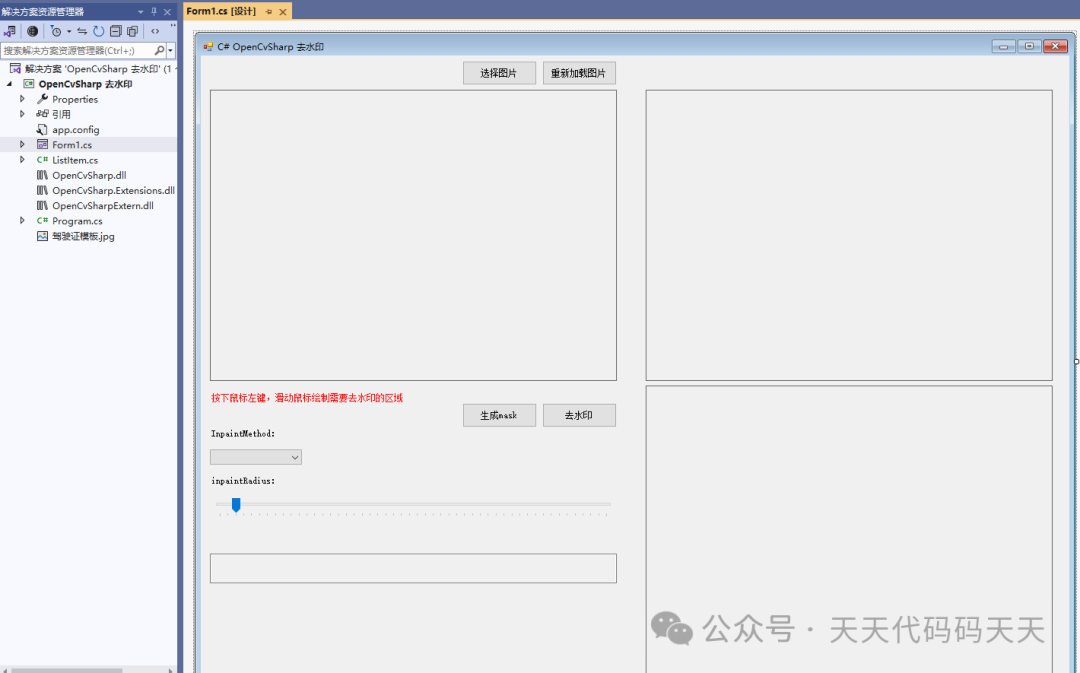Click the form title bar icon
Screen dimensions: 1080x673
(208, 47)
